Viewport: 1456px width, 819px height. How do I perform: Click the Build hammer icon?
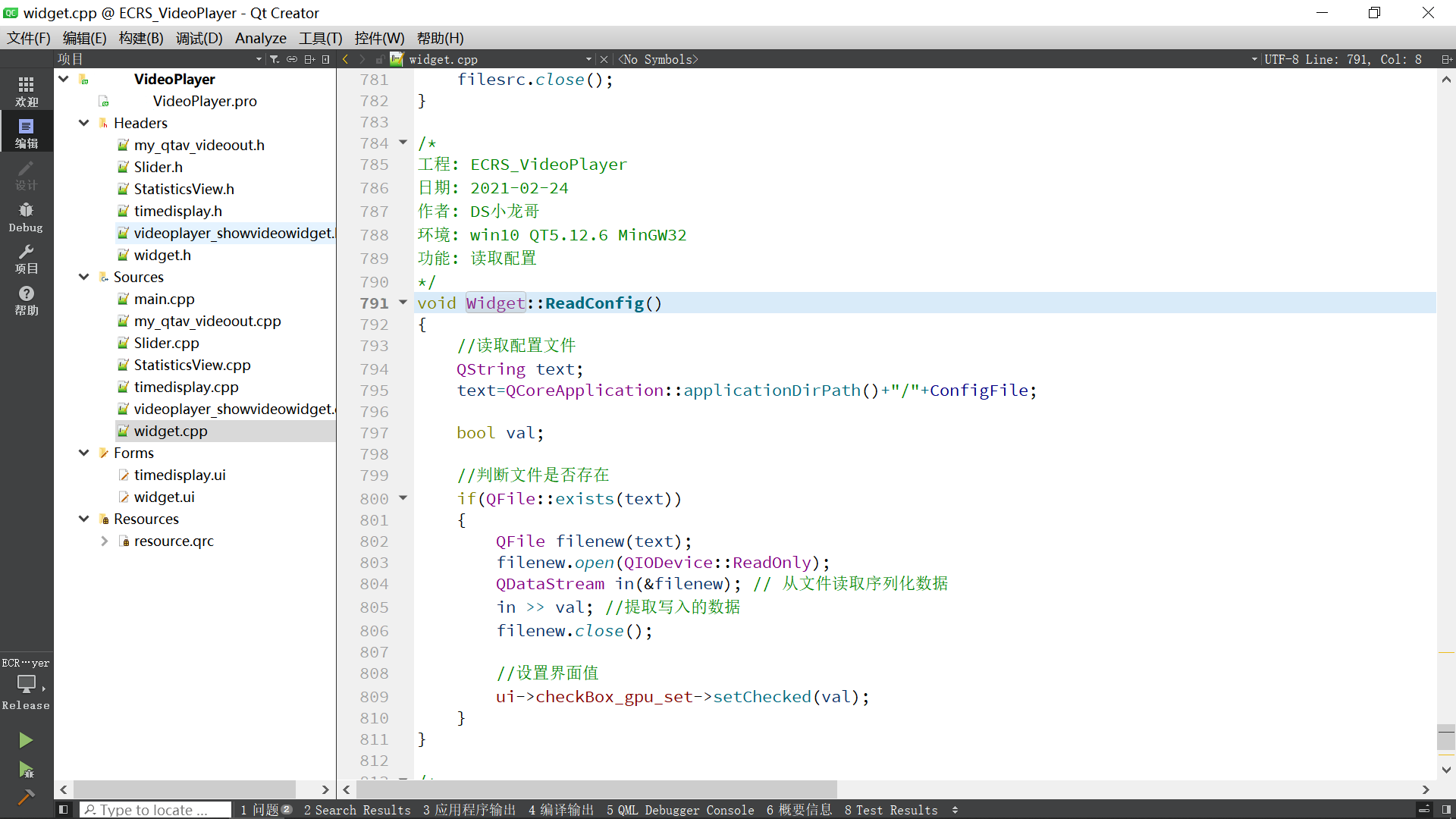click(26, 797)
